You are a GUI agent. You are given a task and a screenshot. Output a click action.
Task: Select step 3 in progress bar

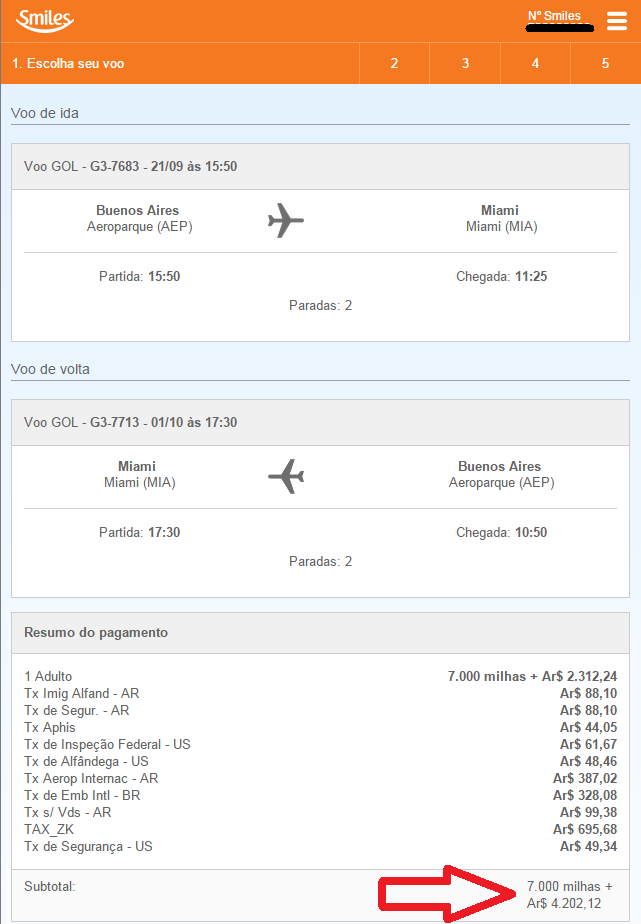[465, 63]
